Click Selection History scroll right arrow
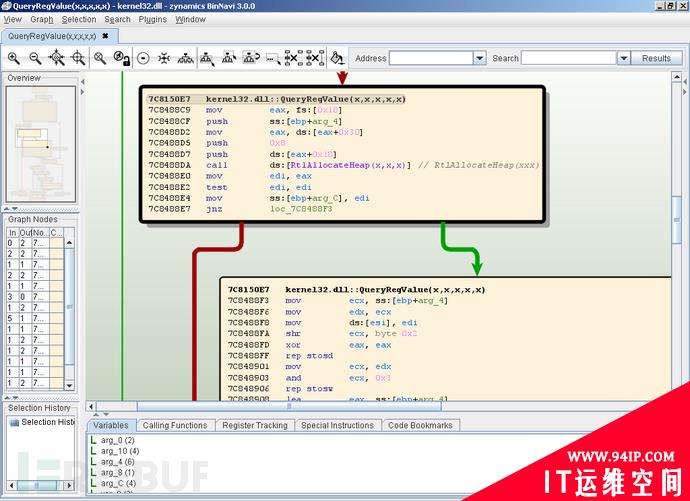This screenshot has width=690, height=501. pyautogui.click(x=69, y=486)
